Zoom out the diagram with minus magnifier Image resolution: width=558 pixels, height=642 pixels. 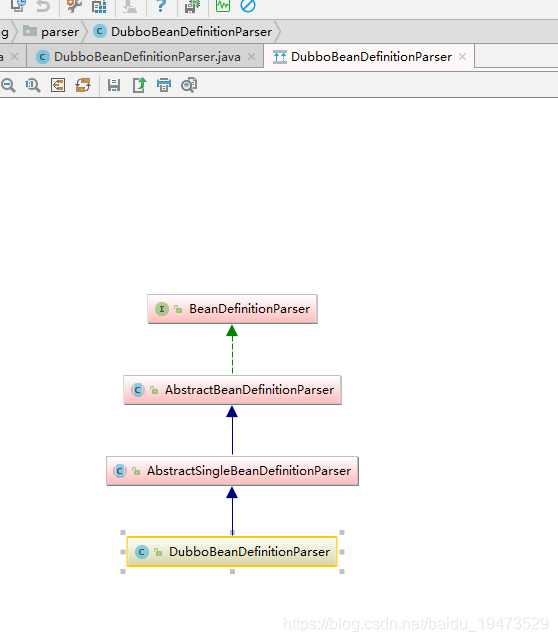(x=8, y=85)
